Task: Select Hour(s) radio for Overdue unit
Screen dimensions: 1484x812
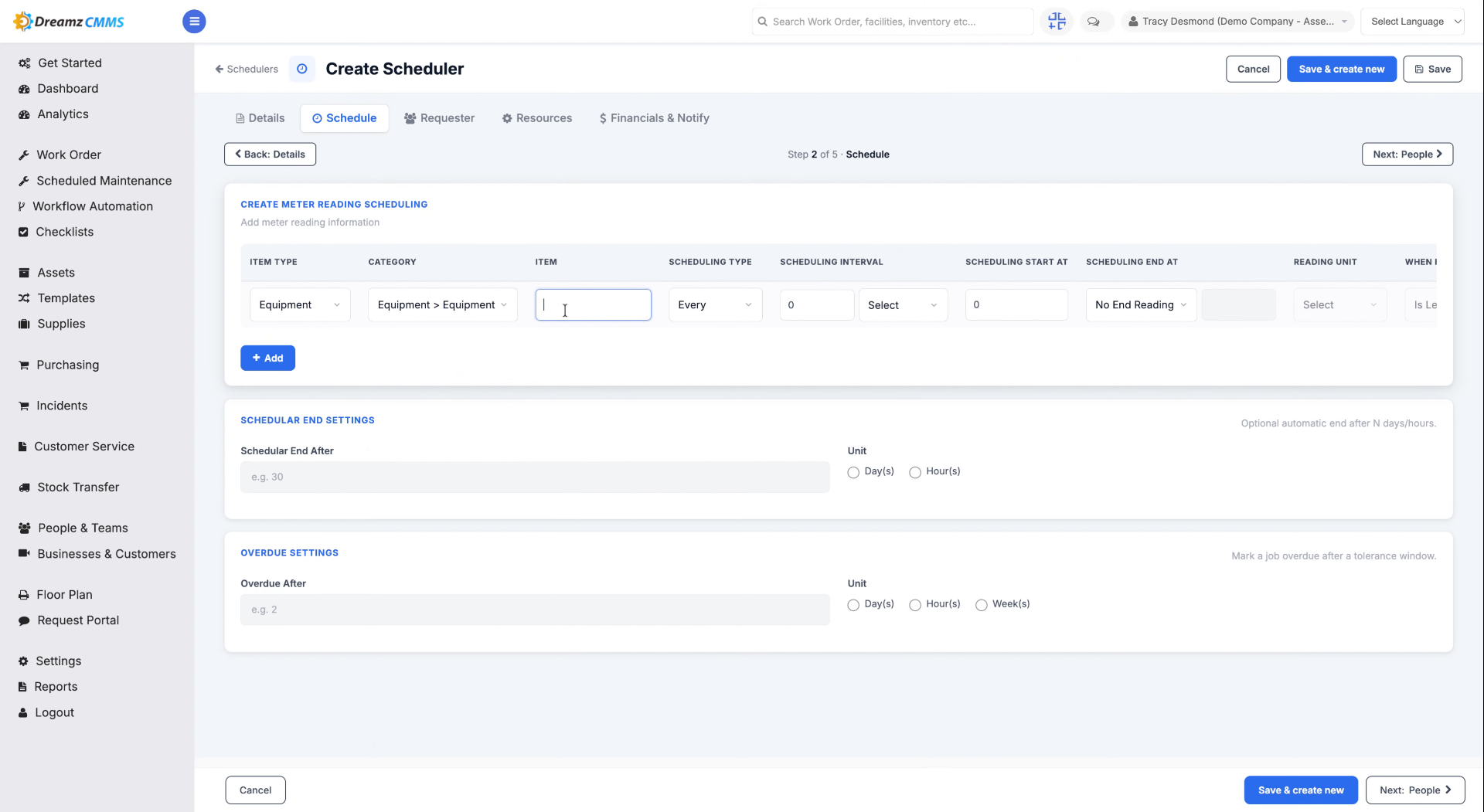Action: click(x=915, y=605)
